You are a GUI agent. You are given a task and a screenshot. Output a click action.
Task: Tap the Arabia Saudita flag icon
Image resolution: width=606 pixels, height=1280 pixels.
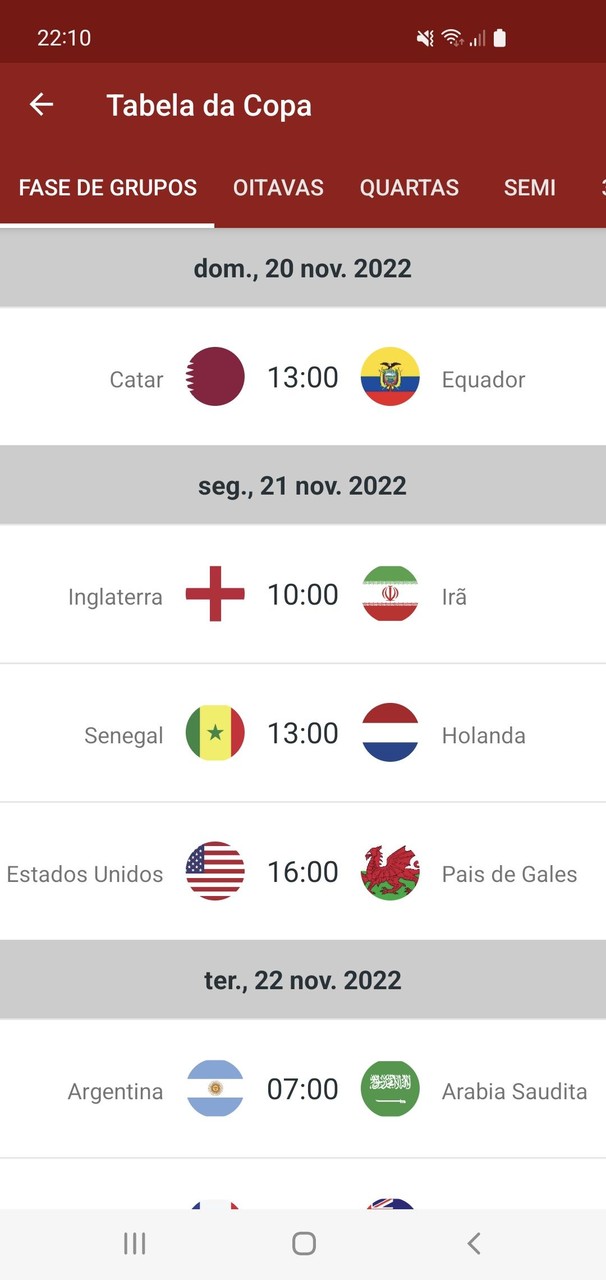[x=390, y=1089]
